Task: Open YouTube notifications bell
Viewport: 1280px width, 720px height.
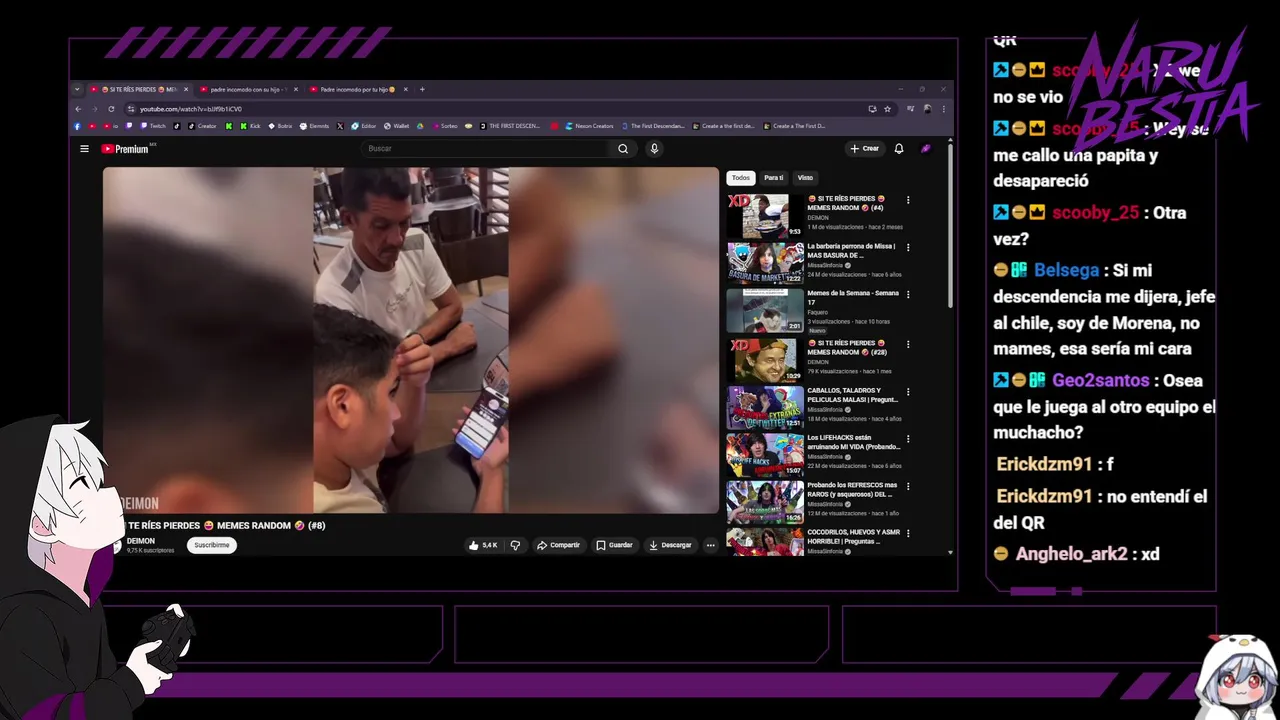Action: tap(899, 149)
